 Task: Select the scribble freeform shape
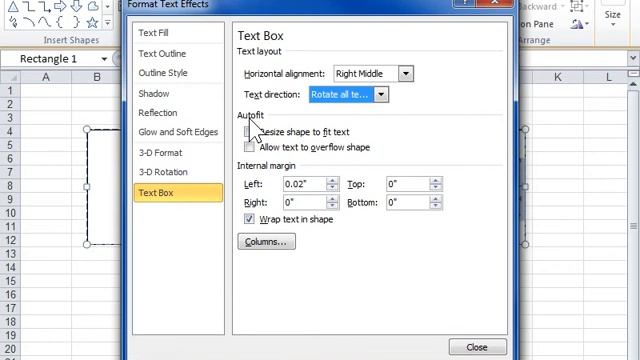click(x=13, y=22)
